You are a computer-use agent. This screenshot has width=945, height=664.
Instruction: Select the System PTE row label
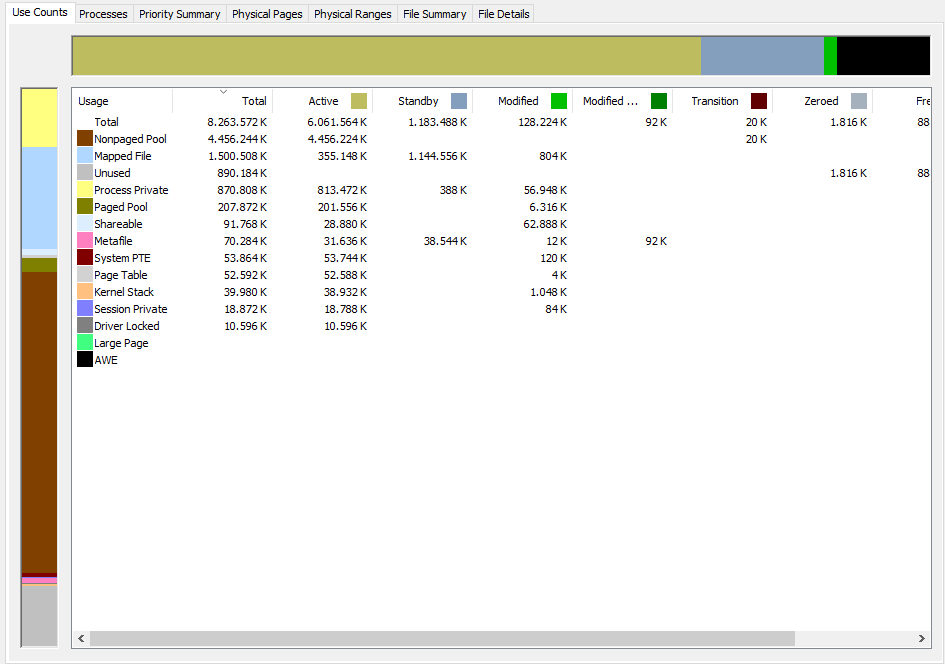[122, 258]
